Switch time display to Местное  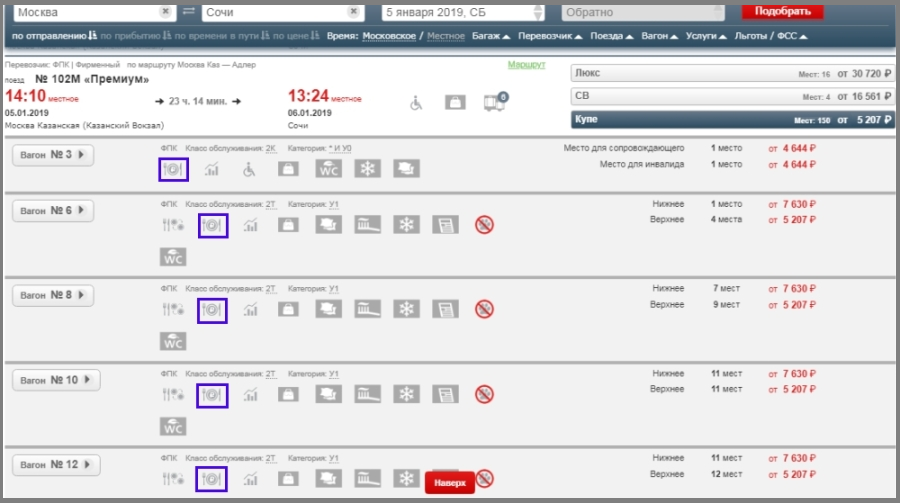point(446,36)
